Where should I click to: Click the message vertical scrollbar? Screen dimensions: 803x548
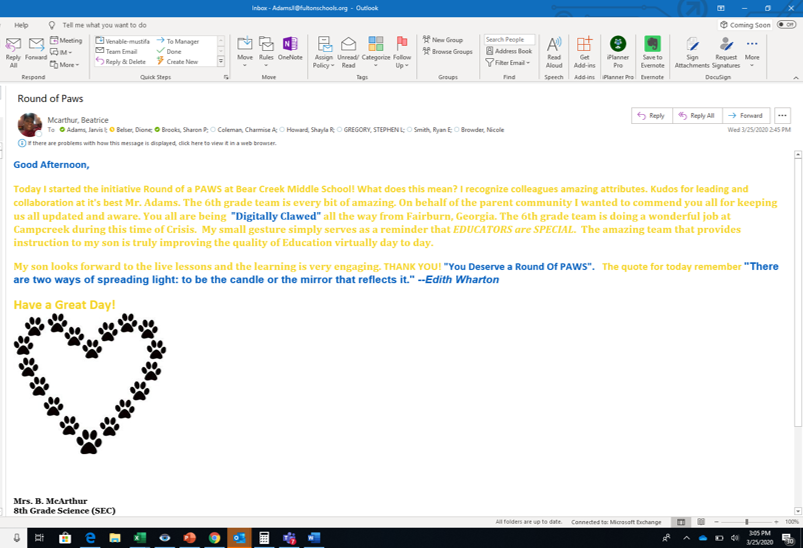[x=797, y=292]
